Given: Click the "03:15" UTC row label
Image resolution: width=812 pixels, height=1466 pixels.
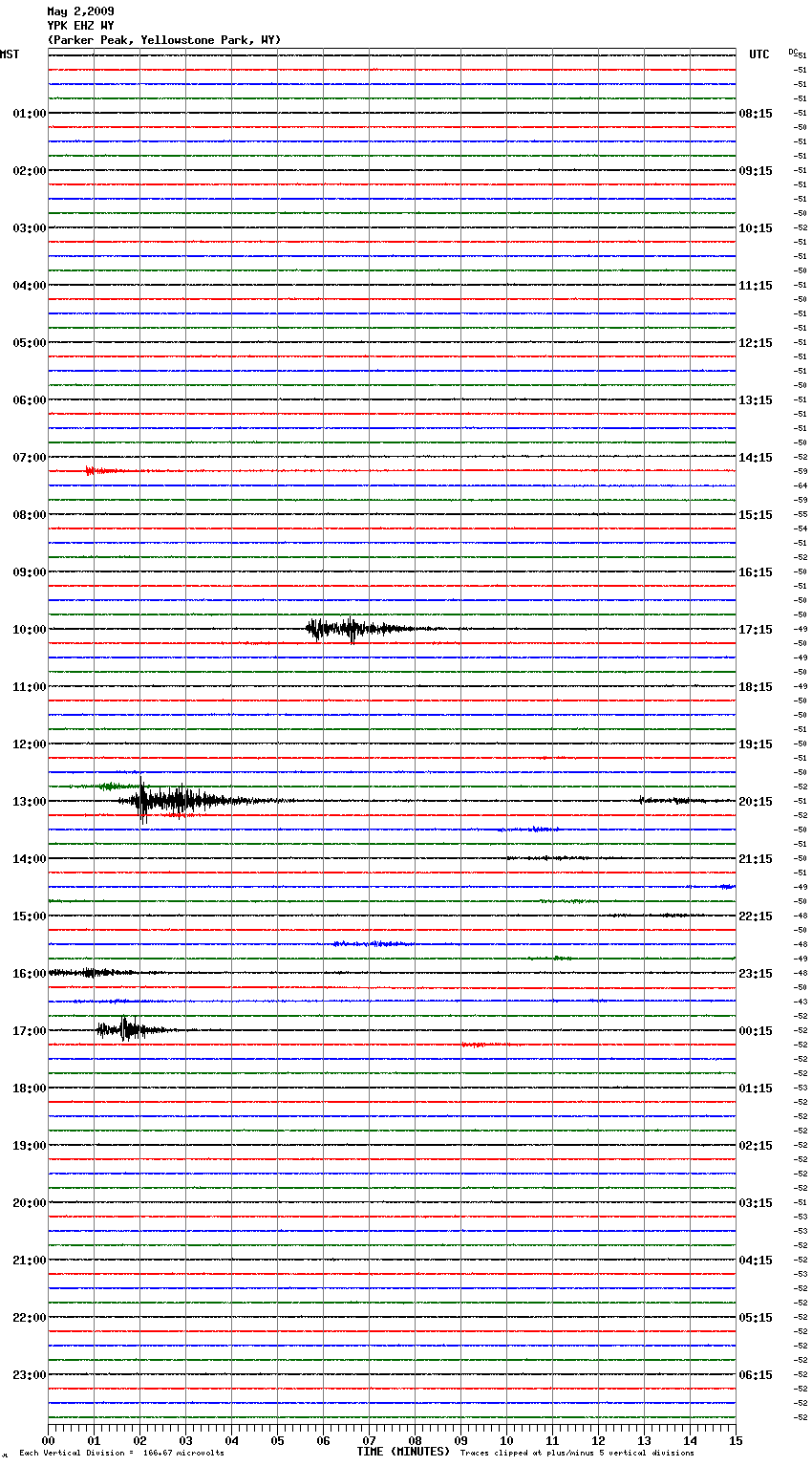Looking at the screenshot, I should [756, 1203].
